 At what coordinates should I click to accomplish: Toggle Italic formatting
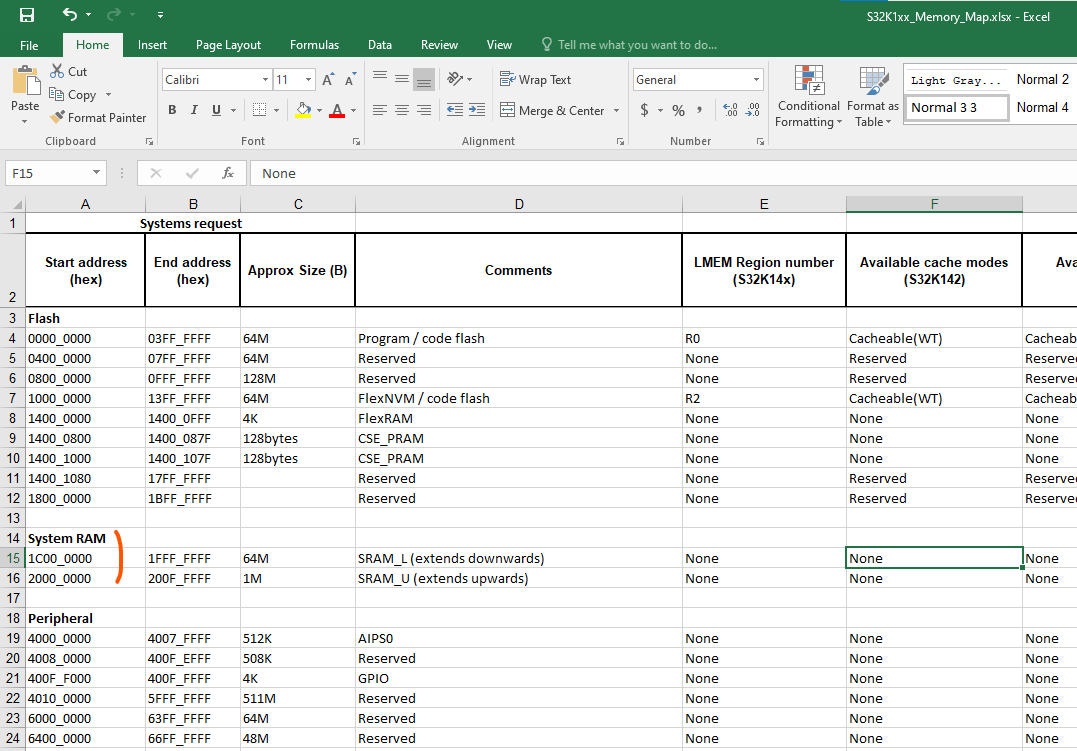194,110
